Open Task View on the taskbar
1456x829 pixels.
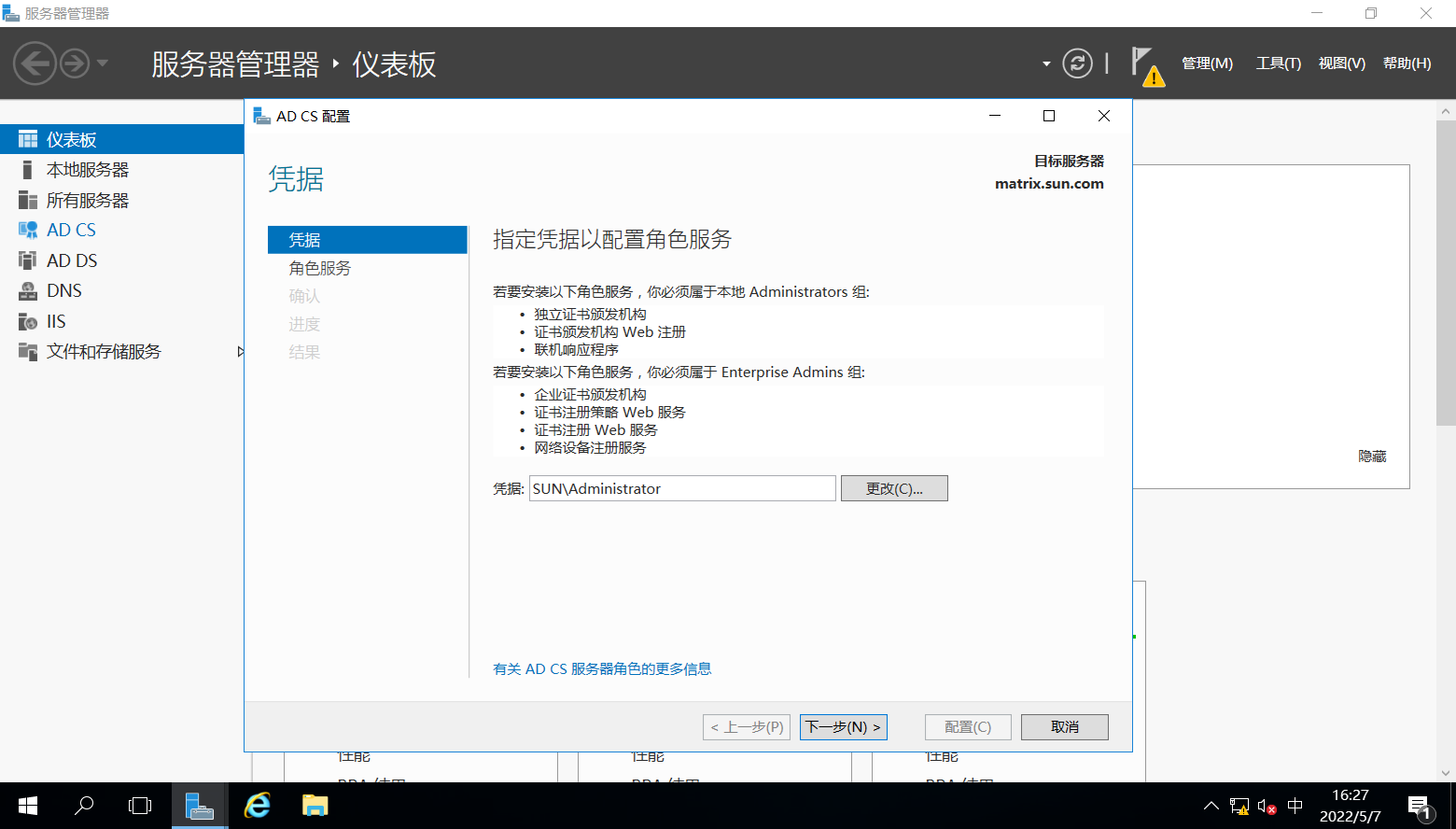(x=140, y=806)
